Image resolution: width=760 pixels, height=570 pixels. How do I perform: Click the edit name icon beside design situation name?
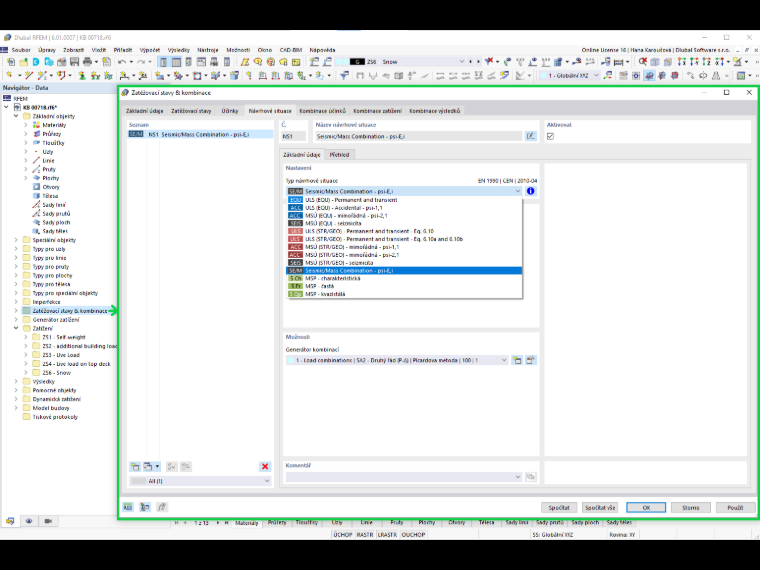pyautogui.click(x=531, y=136)
